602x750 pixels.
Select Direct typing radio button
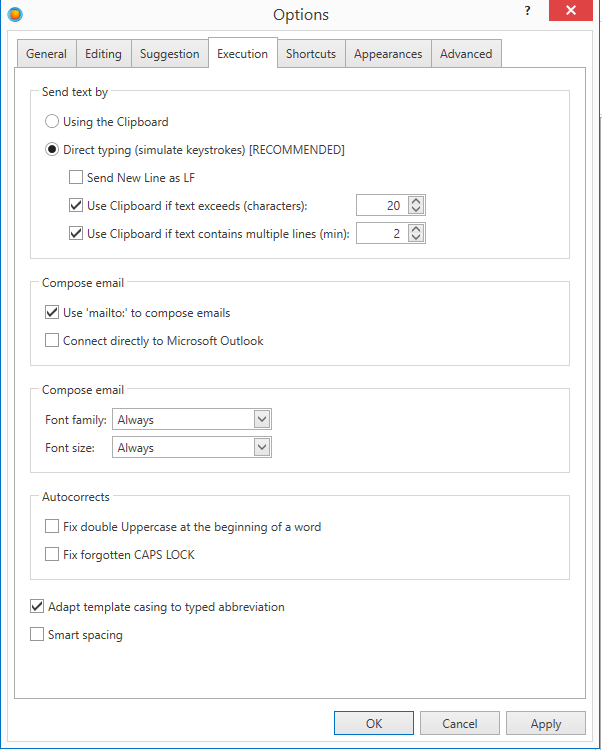click(53, 150)
